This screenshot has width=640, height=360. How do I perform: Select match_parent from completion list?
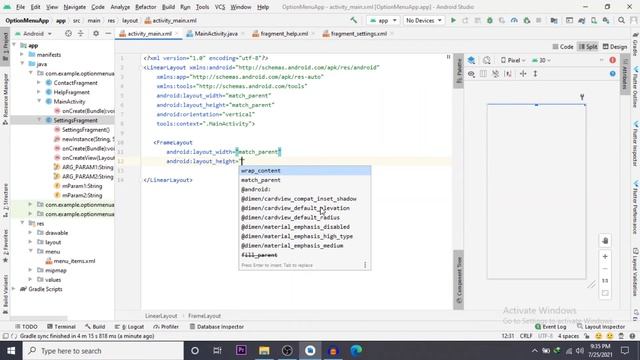[x=304, y=180]
